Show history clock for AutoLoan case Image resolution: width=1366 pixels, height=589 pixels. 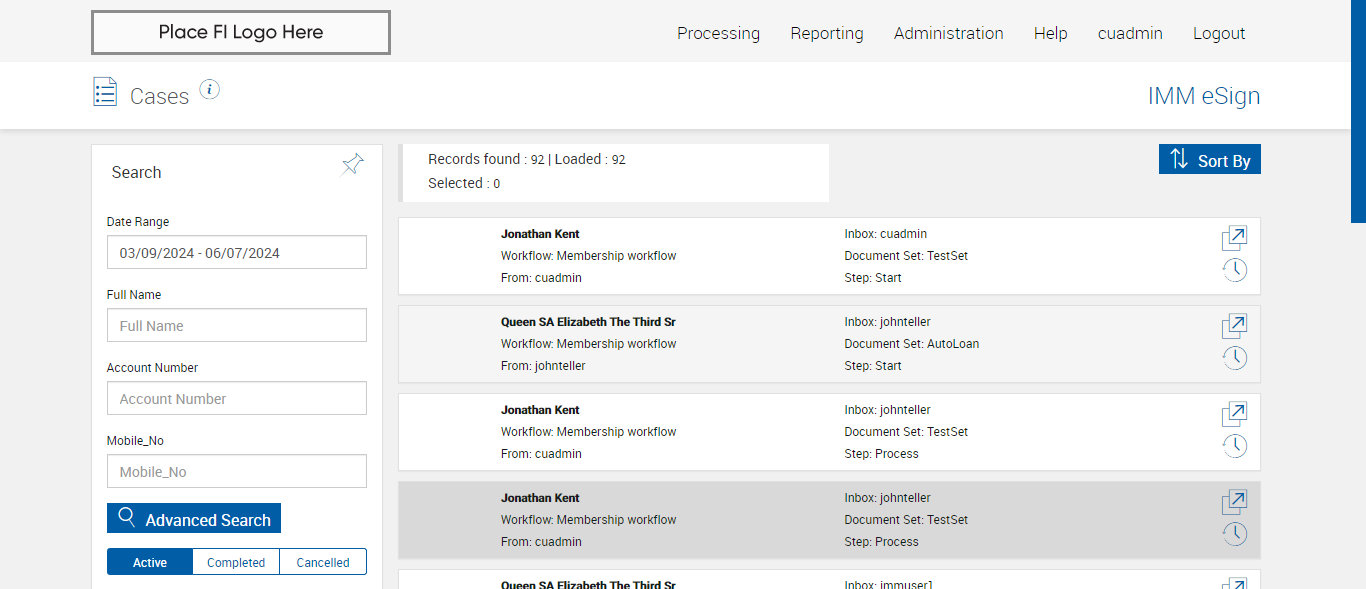pos(1235,358)
